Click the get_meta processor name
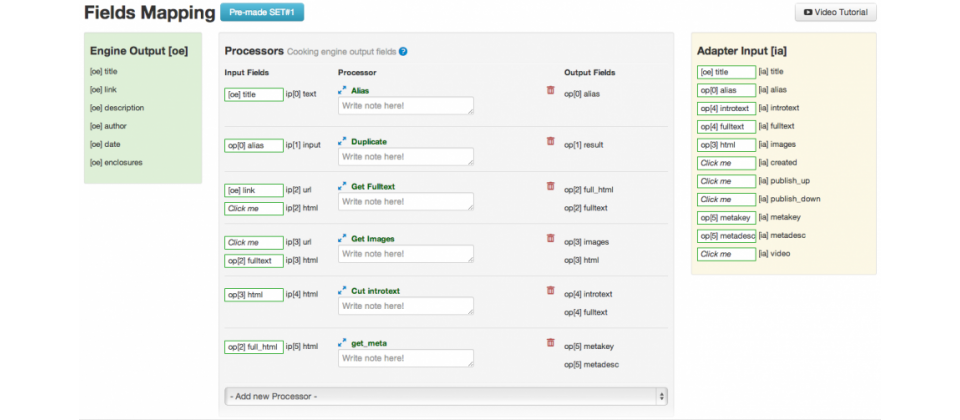The height and width of the screenshot is (420, 960). point(369,344)
